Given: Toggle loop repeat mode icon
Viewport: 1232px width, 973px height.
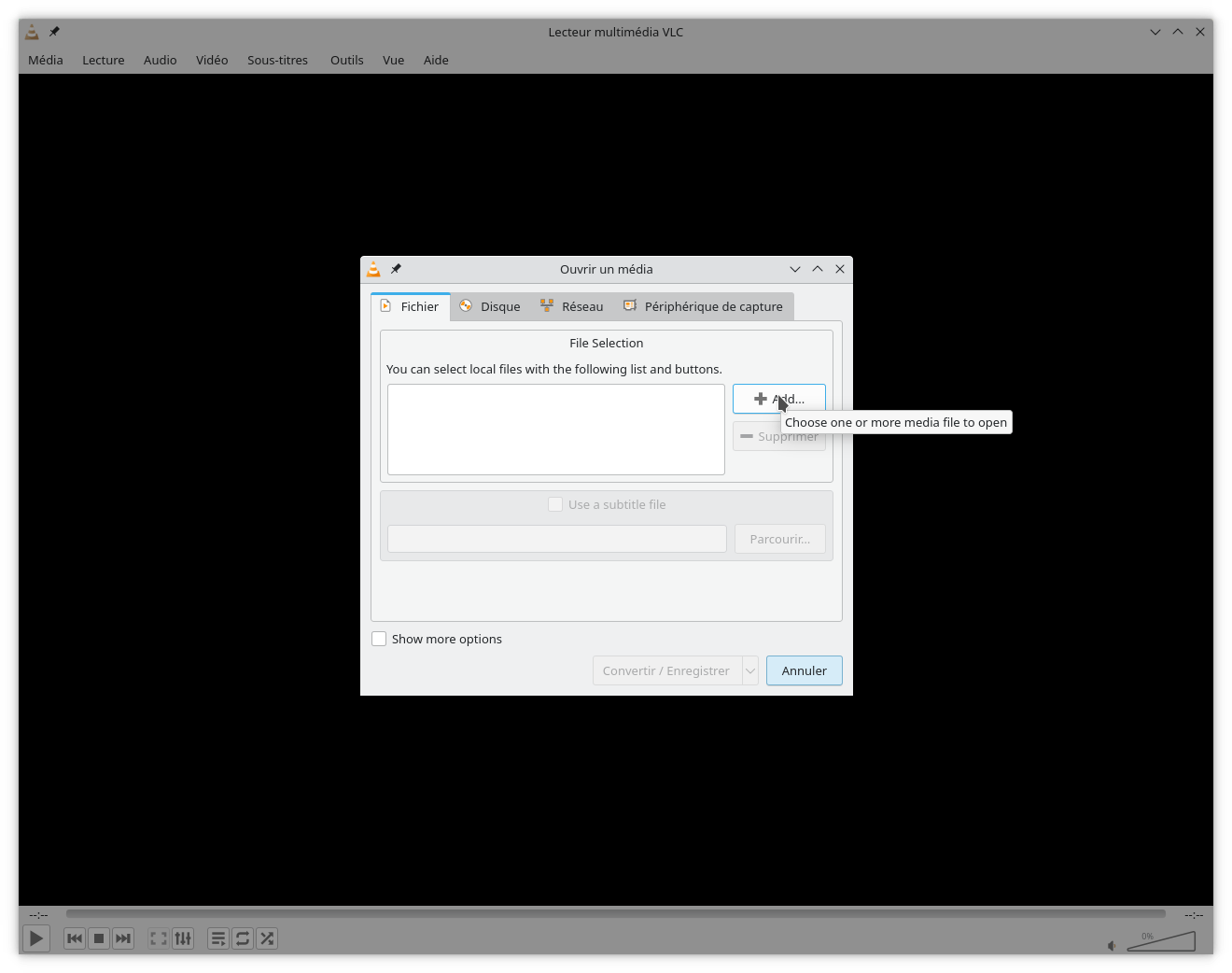Looking at the screenshot, I should (243, 938).
